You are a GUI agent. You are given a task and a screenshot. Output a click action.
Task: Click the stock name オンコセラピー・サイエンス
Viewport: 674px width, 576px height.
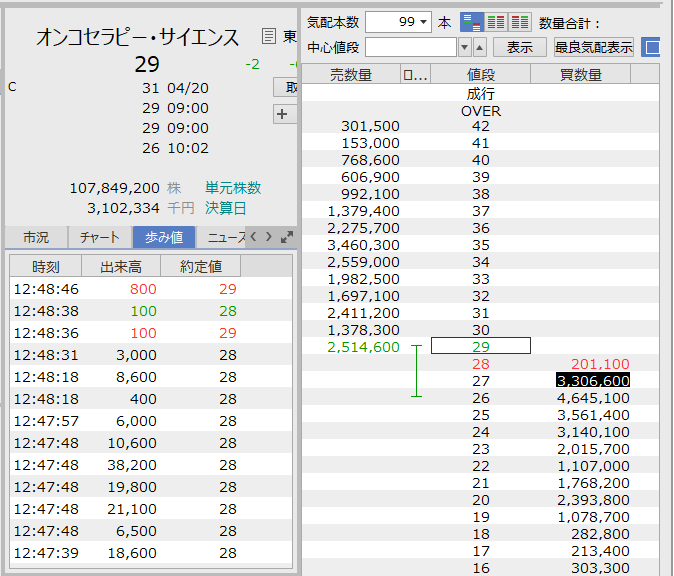click(137, 37)
